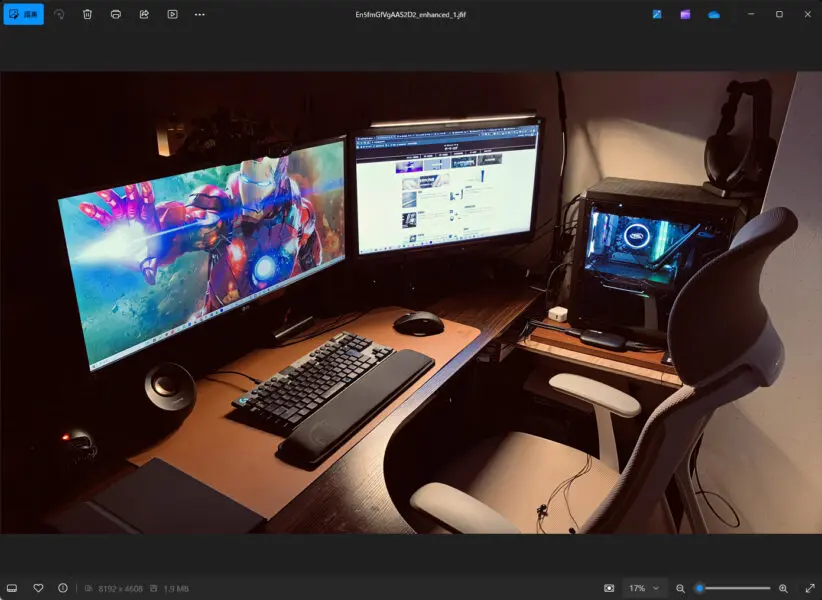This screenshot has height=600, width=822.
Task: Rotate the image with the rotate icon
Action: click(x=59, y=14)
